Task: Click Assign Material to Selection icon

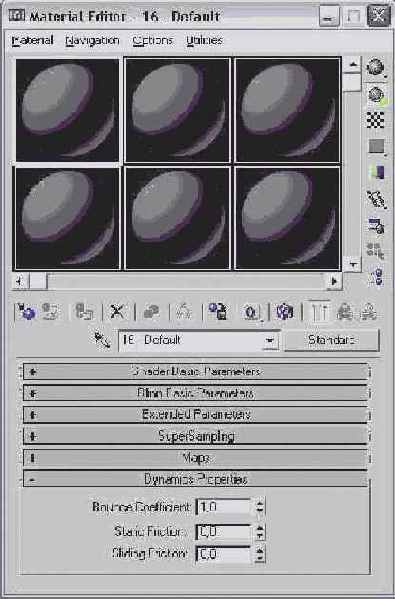Action: tap(84, 312)
